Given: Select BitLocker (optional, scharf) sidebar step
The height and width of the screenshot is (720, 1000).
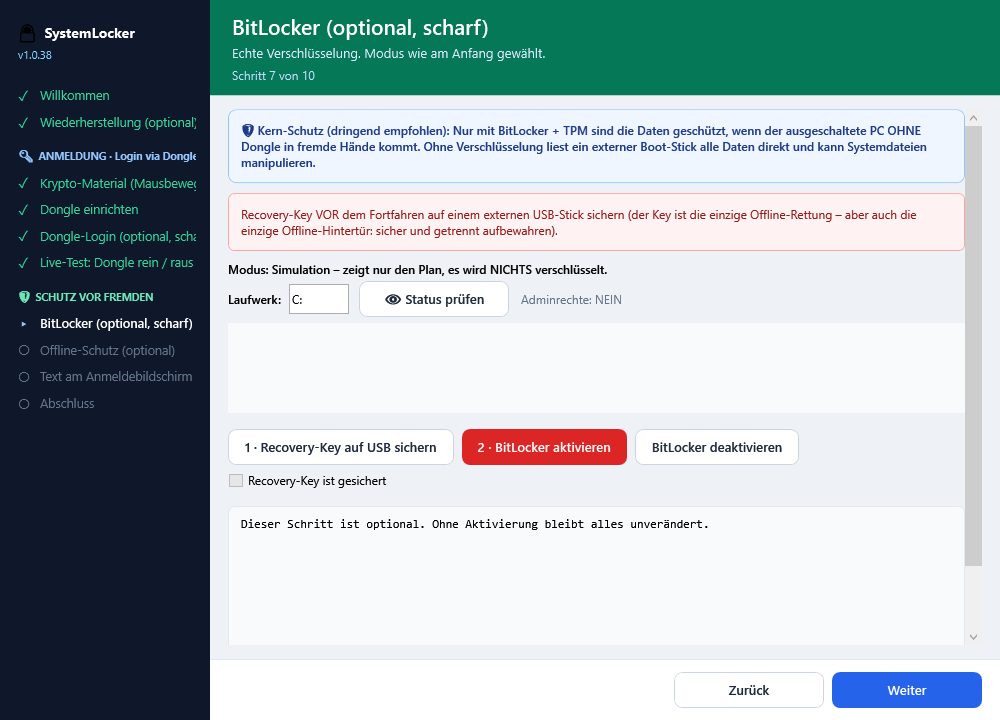Looking at the screenshot, I should pyautogui.click(x=116, y=324).
